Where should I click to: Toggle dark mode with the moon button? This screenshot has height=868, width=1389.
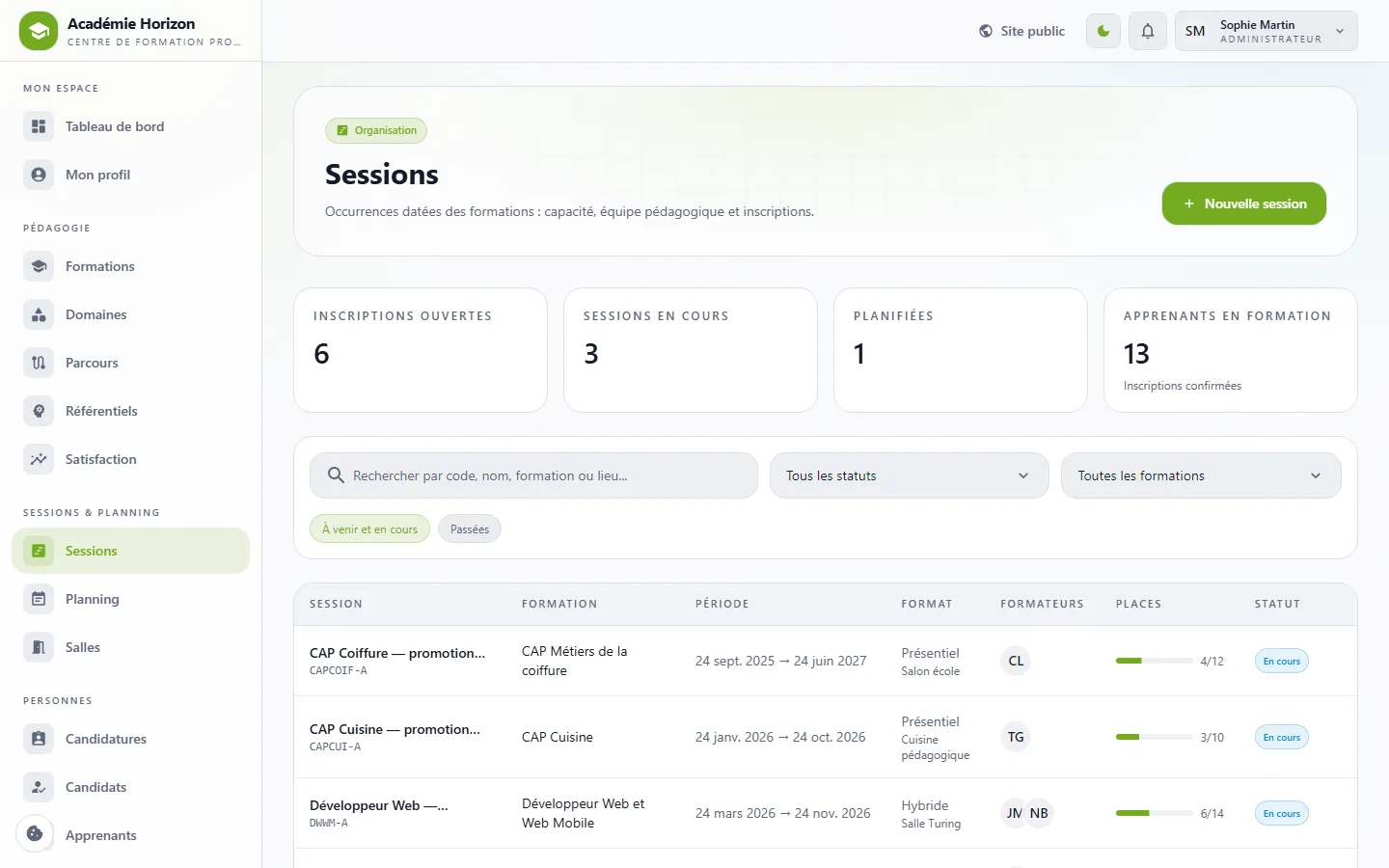pos(1103,31)
